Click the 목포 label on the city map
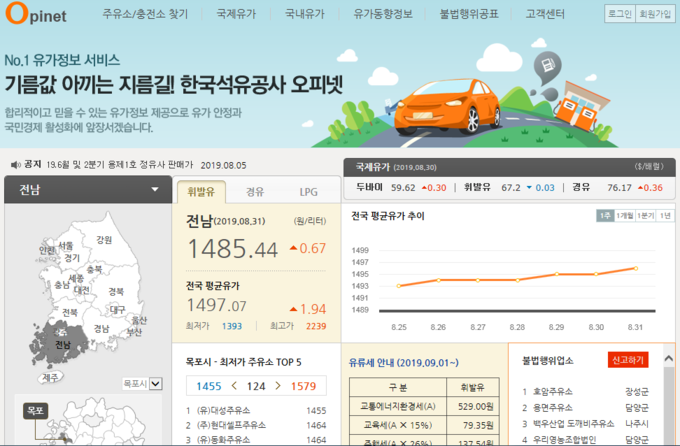The height and width of the screenshot is (446, 680). [36, 410]
